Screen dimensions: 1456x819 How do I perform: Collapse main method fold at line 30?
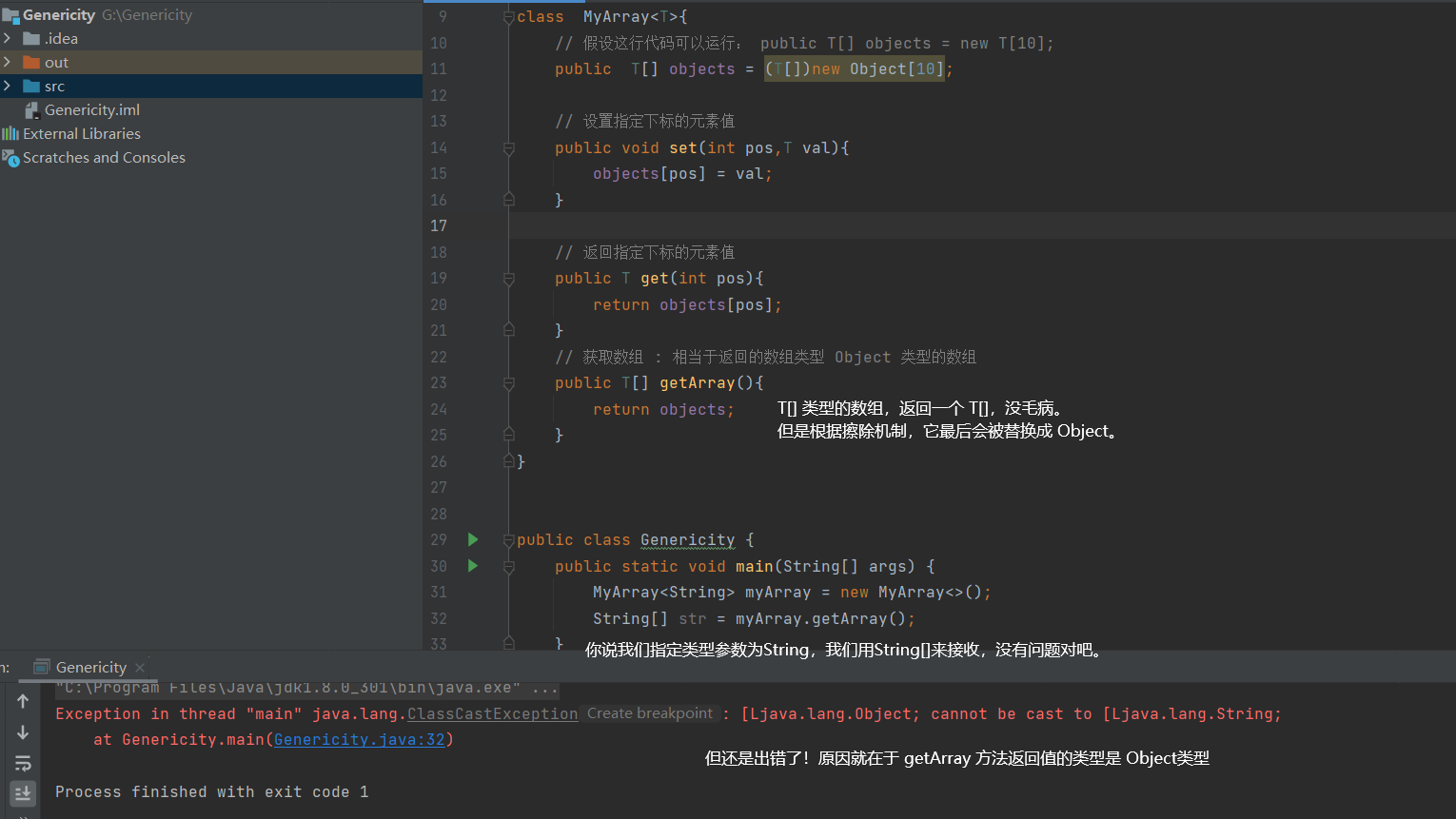509,567
